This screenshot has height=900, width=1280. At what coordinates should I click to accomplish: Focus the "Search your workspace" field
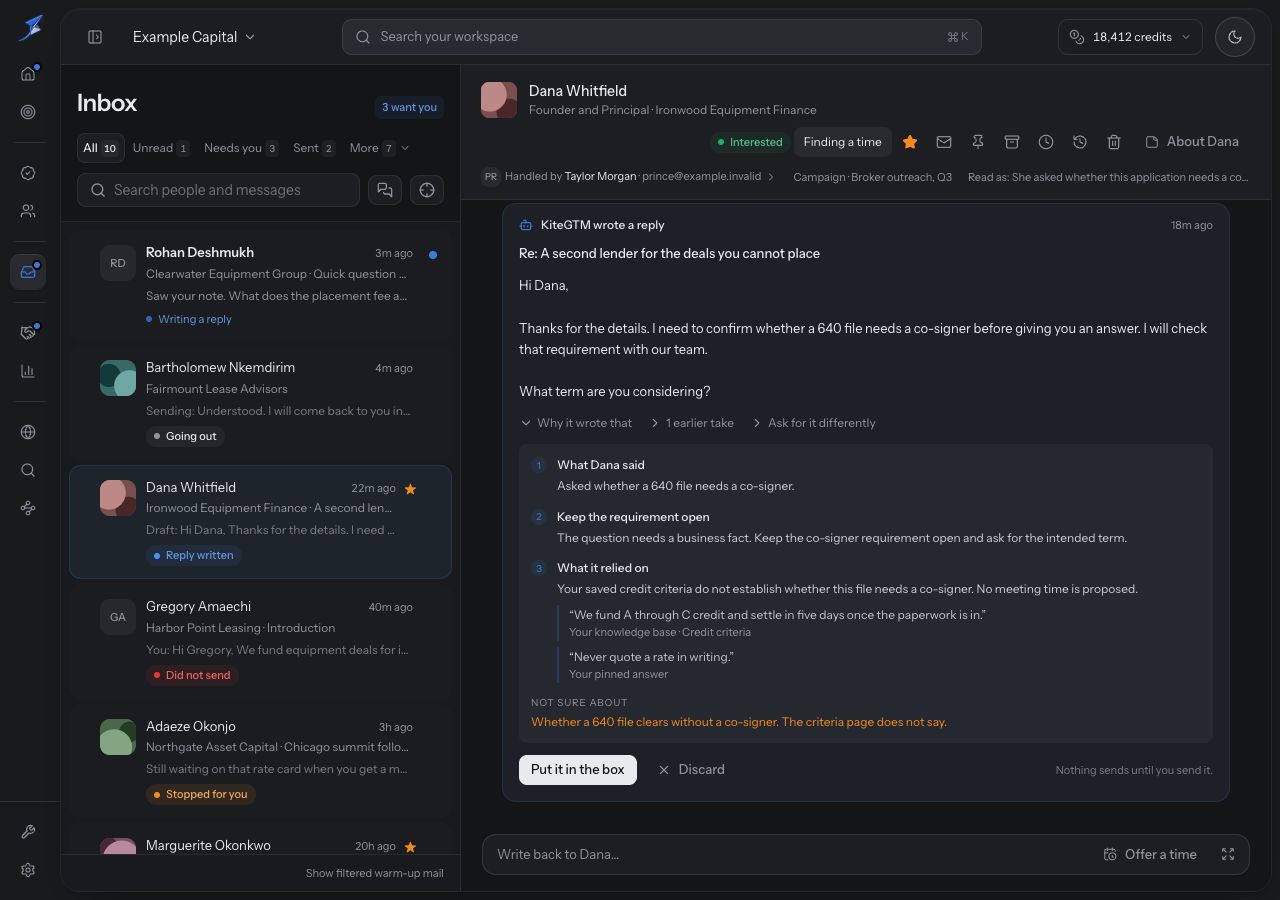pyautogui.click(x=662, y=37)
